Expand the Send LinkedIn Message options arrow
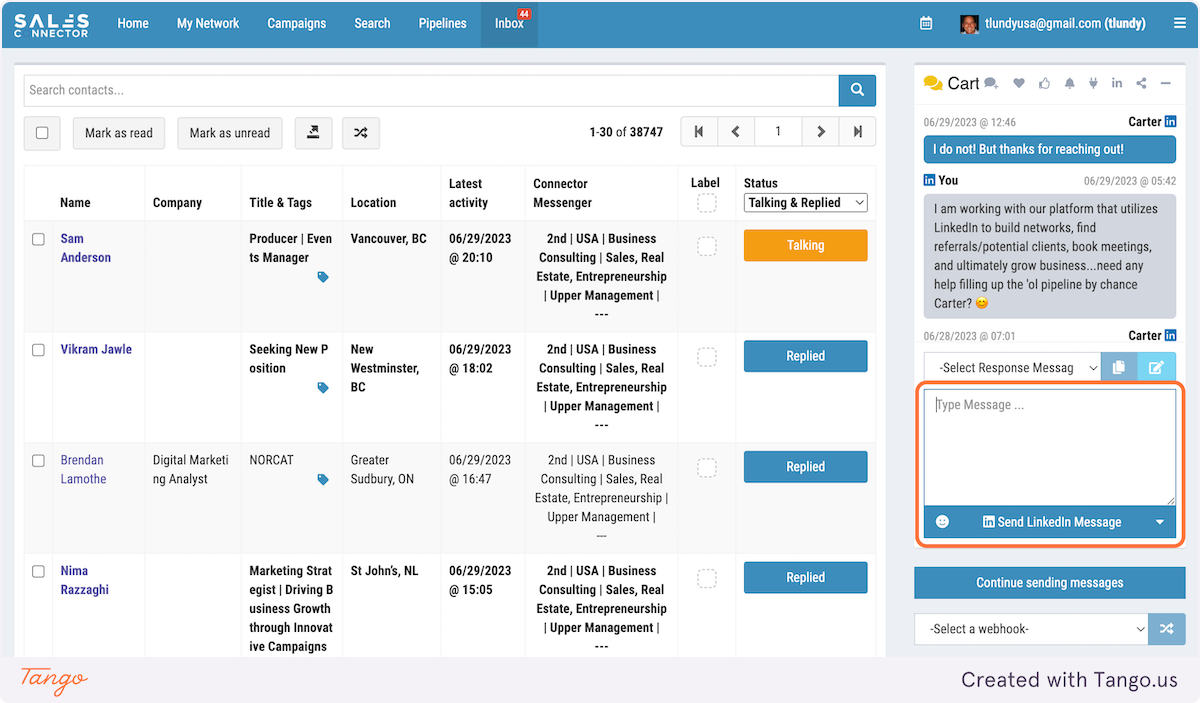The width and height of the screenshot is (1200, 703). pyautogui.click(x=1160, y=522)
